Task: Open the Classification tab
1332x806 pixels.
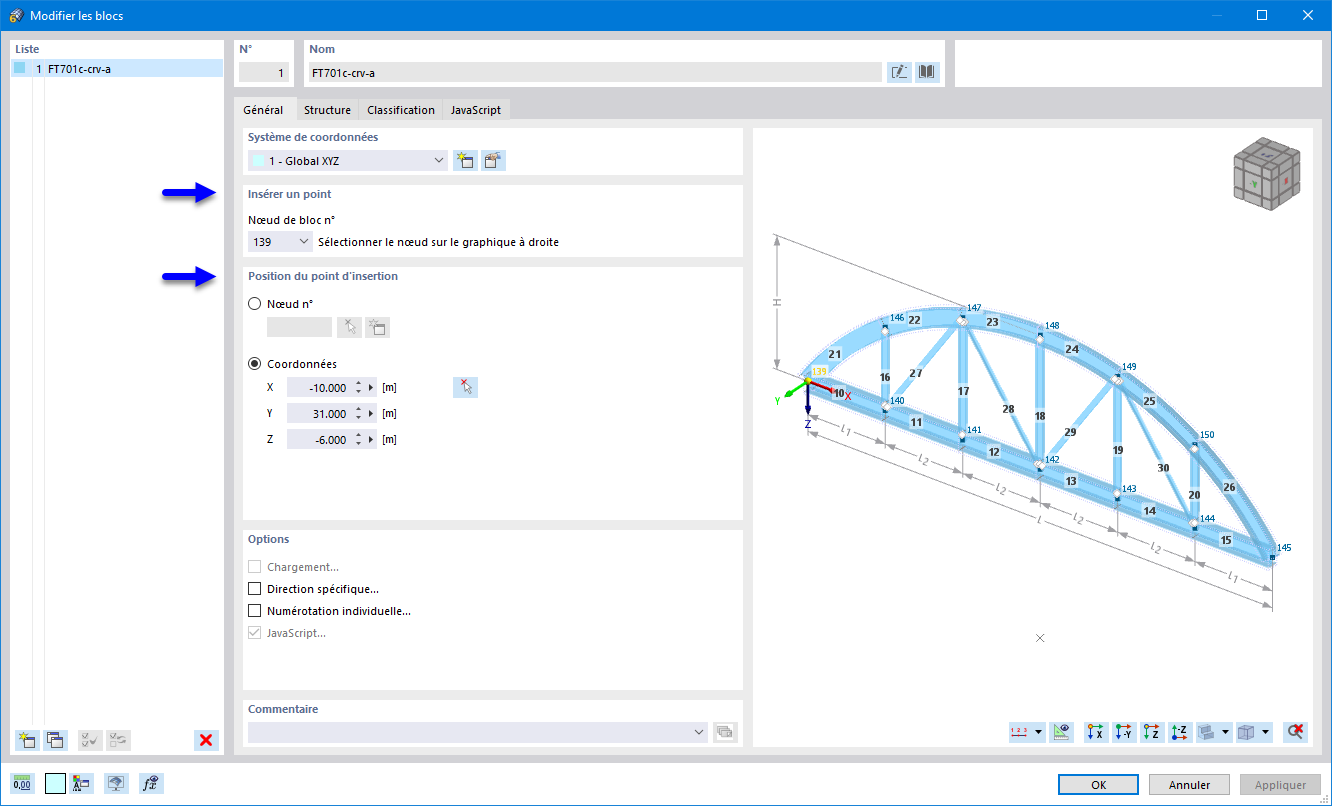Action: click(x=401, y=110)
